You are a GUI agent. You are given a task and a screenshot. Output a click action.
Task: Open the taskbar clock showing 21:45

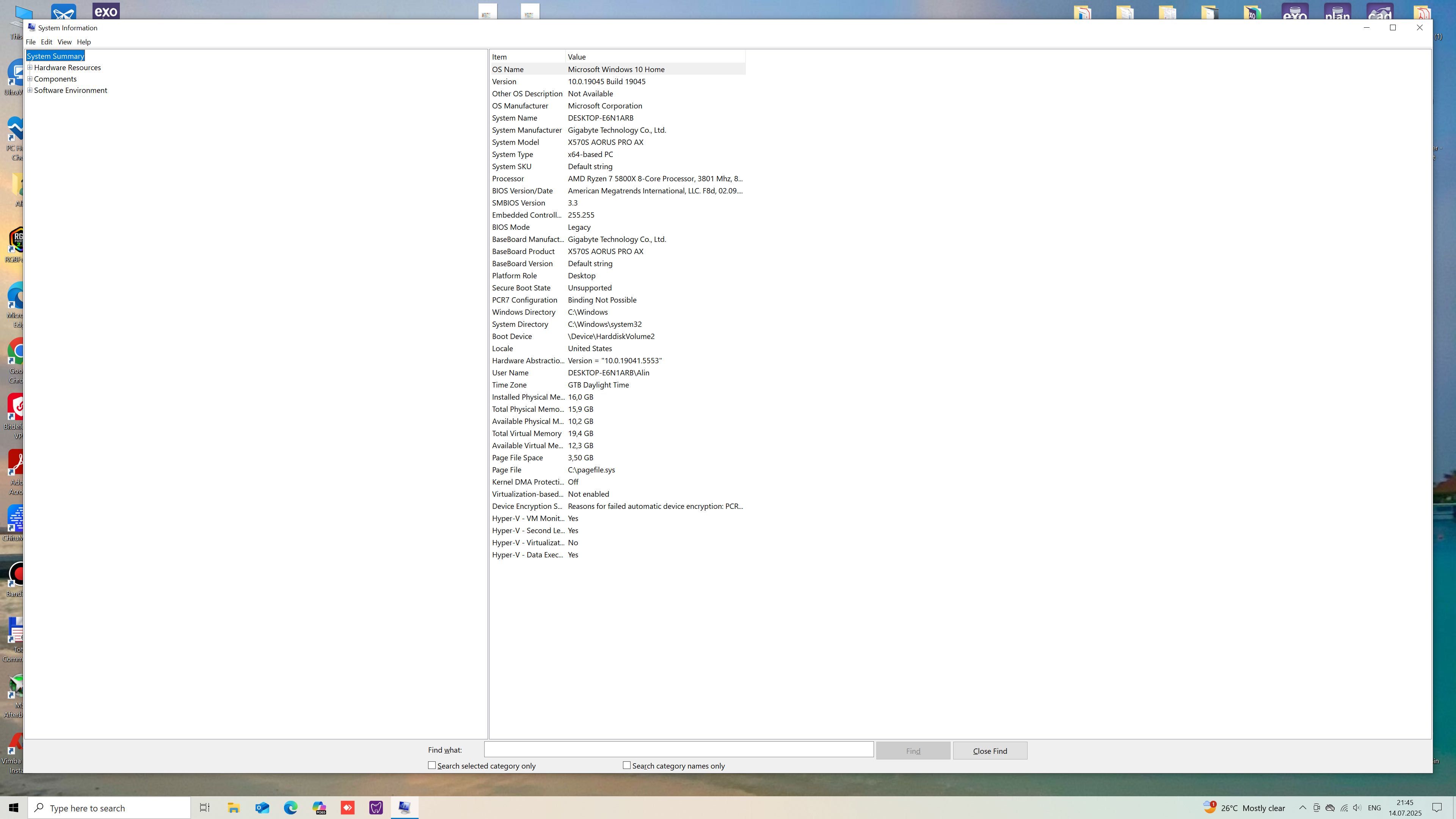click(1404, 808)
